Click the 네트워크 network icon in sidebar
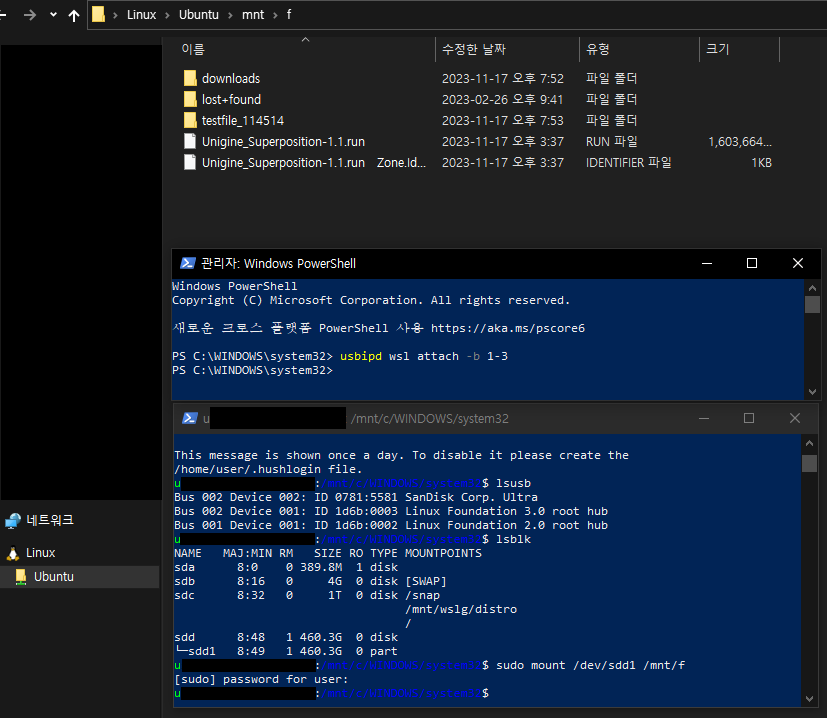The height and width of the screenshot is (718, 827). [x=13, y=520]
